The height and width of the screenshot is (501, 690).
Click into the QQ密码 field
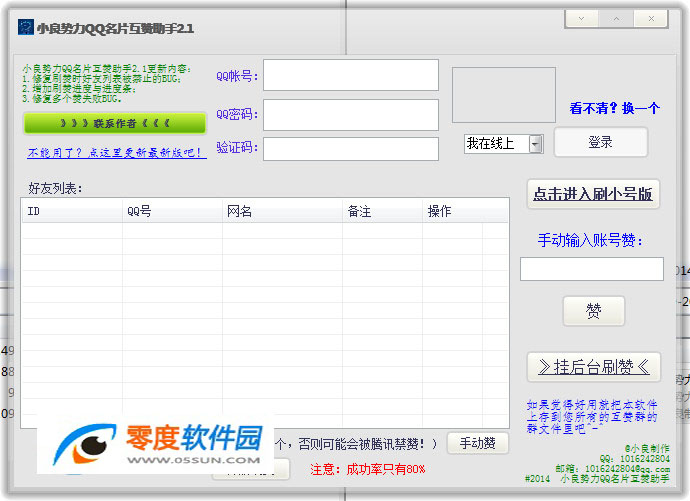coord(351,114)
